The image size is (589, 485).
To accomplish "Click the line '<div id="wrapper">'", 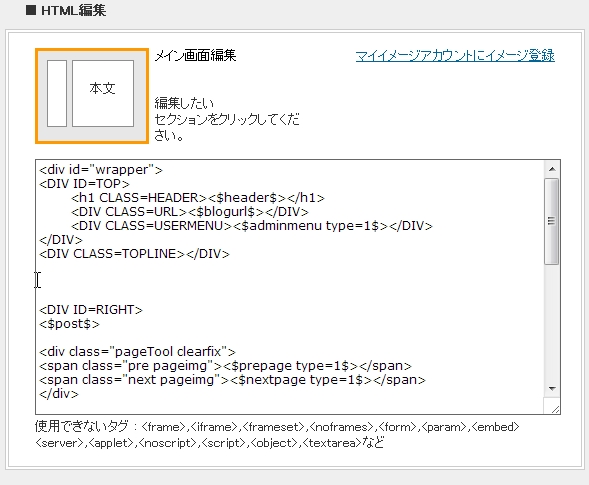I will coord(101,170).
